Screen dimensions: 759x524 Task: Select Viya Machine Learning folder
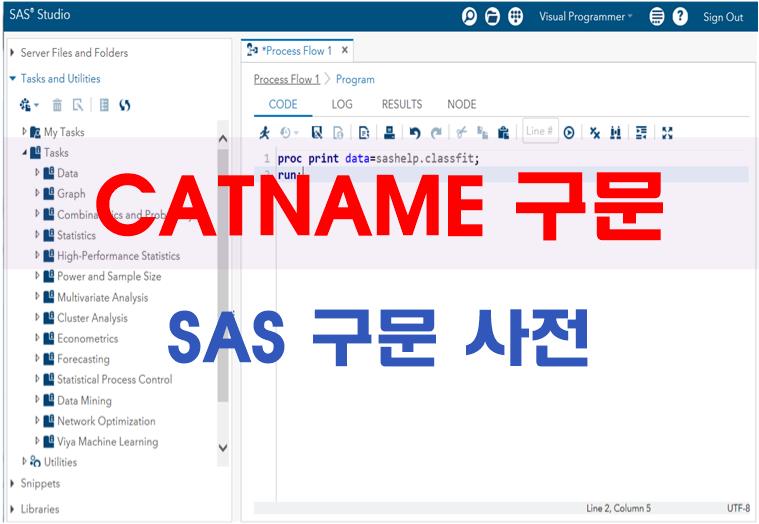[x=101, y=441]
